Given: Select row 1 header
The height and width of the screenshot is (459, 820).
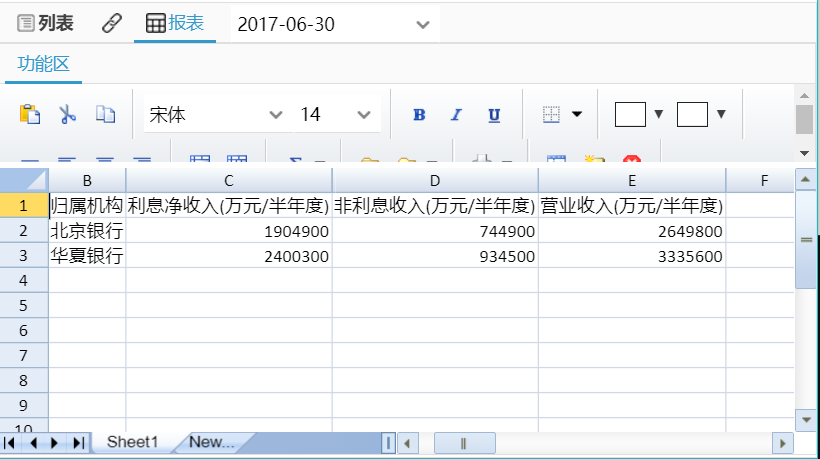Looking at the screenshot, I should [24, 205].
